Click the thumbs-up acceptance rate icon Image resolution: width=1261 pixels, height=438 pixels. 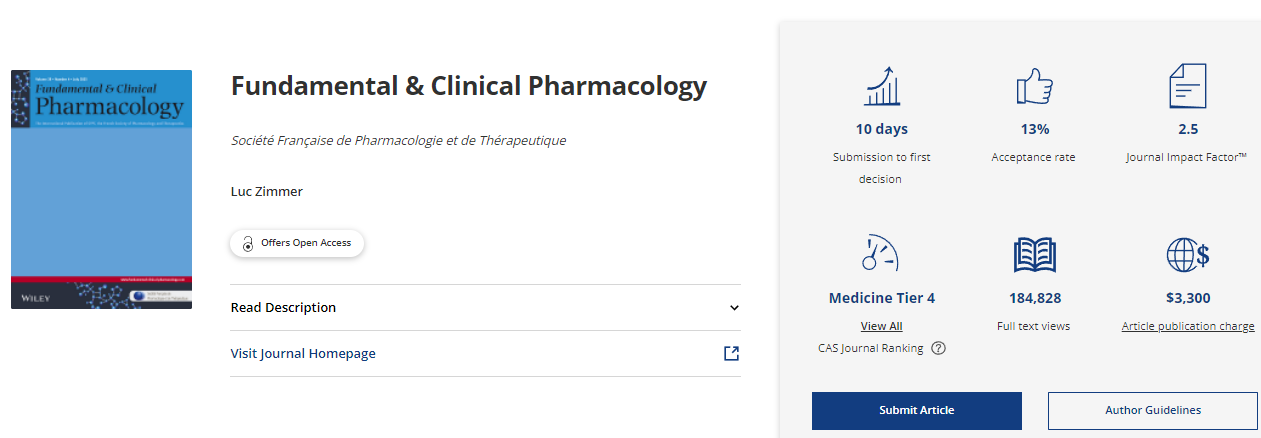tap(1034, 87)
